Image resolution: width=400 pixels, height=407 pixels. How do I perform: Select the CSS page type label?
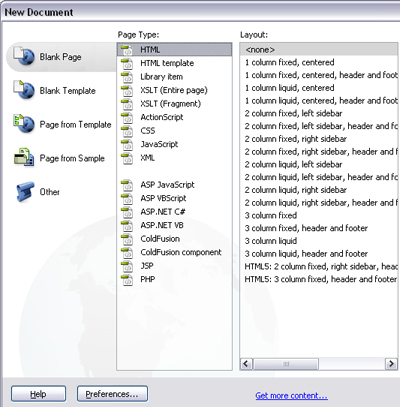tap(148, 131)
